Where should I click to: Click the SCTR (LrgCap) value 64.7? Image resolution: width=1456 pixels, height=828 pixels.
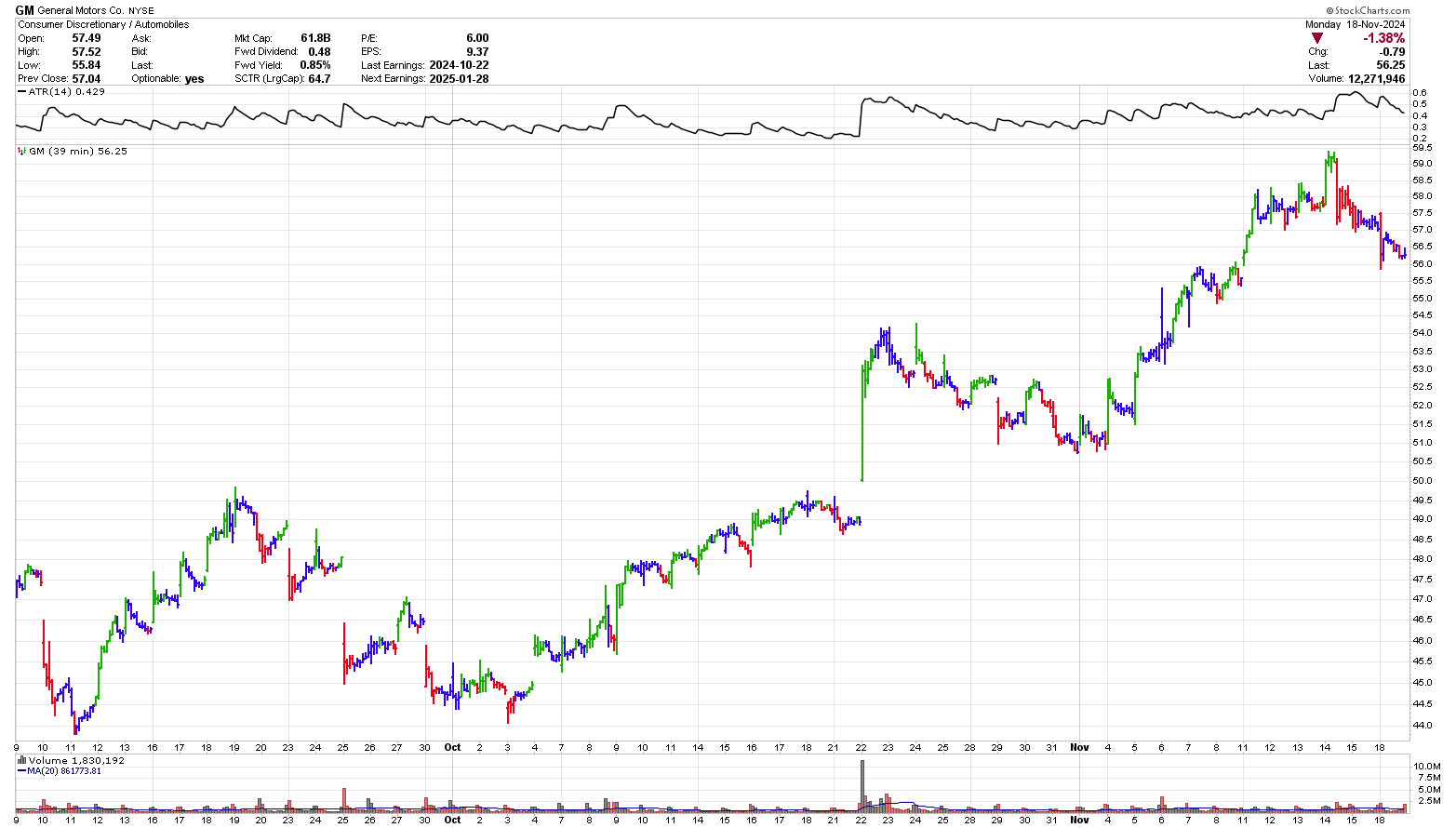point(320,79)
